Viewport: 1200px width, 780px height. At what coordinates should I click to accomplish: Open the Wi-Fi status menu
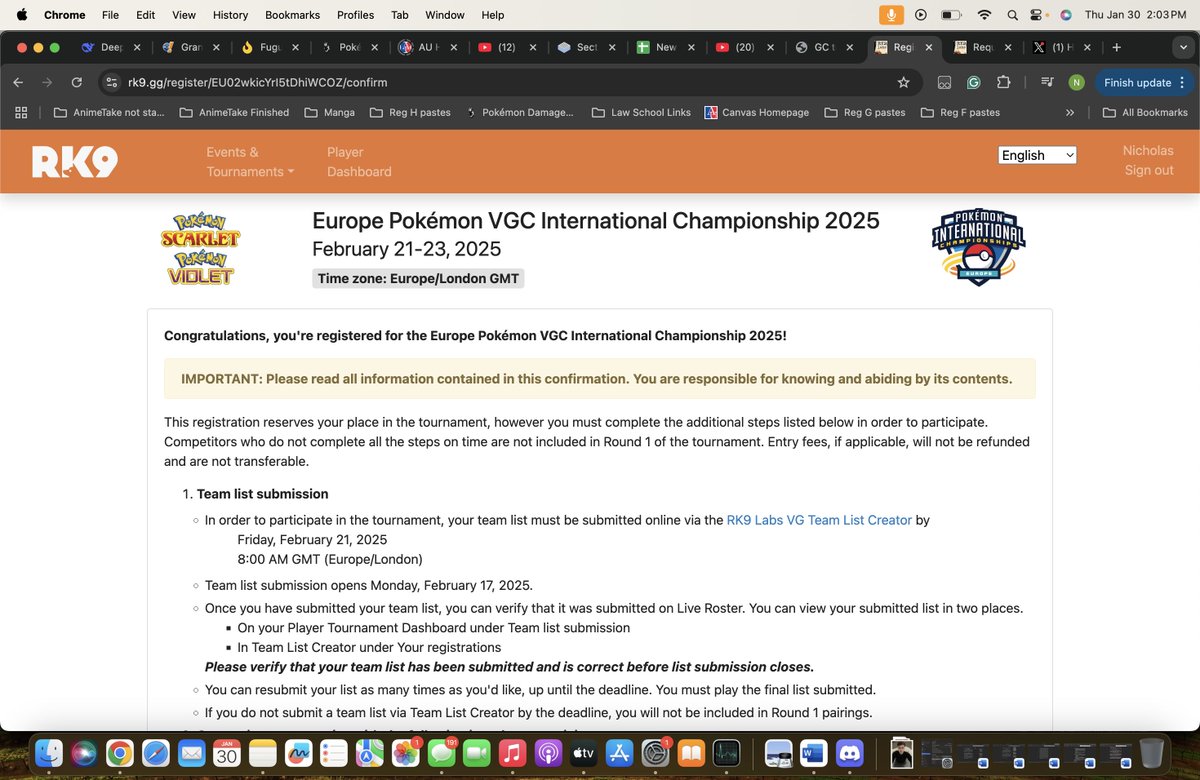(984, 15)
